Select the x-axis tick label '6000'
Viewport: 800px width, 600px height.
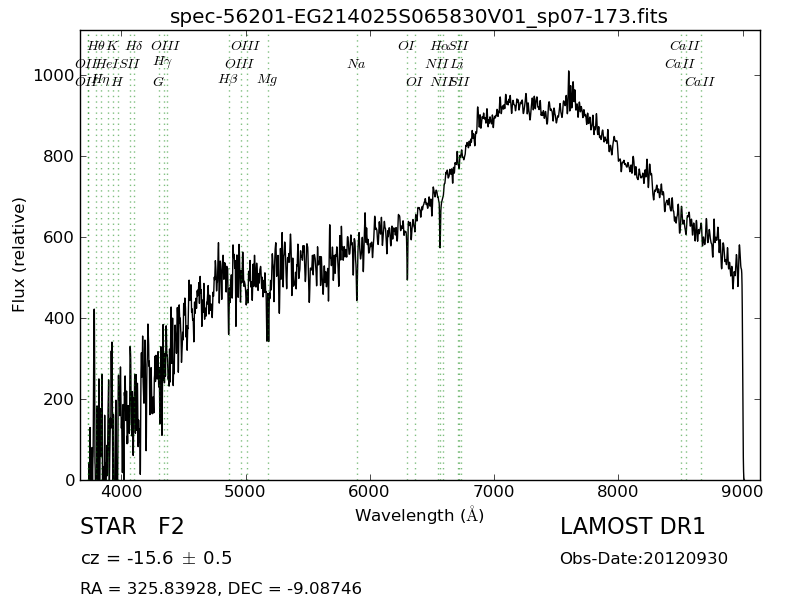(x=370, y=491)
